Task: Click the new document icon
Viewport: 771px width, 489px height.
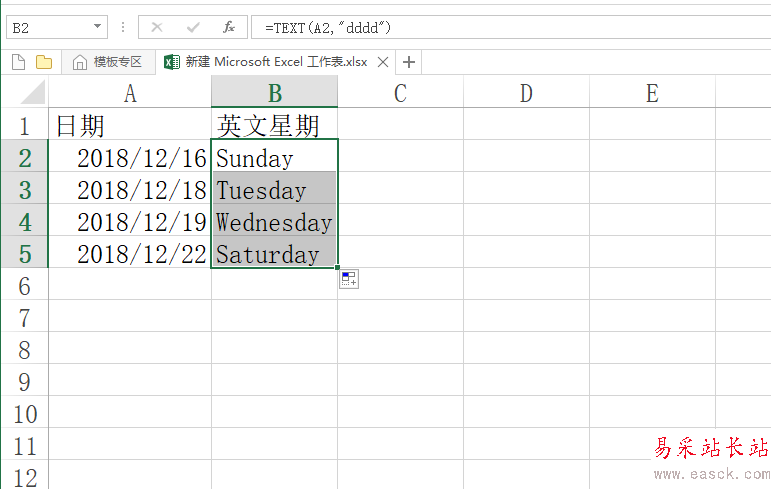Action: 18,62
